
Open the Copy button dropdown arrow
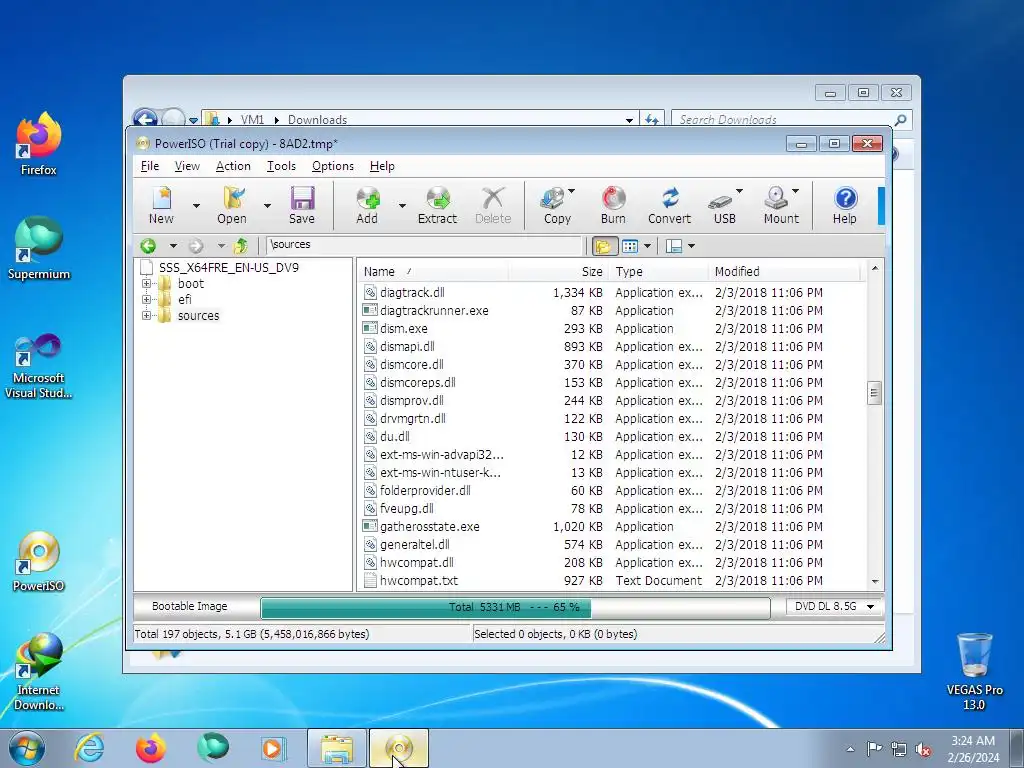(571, 191)
